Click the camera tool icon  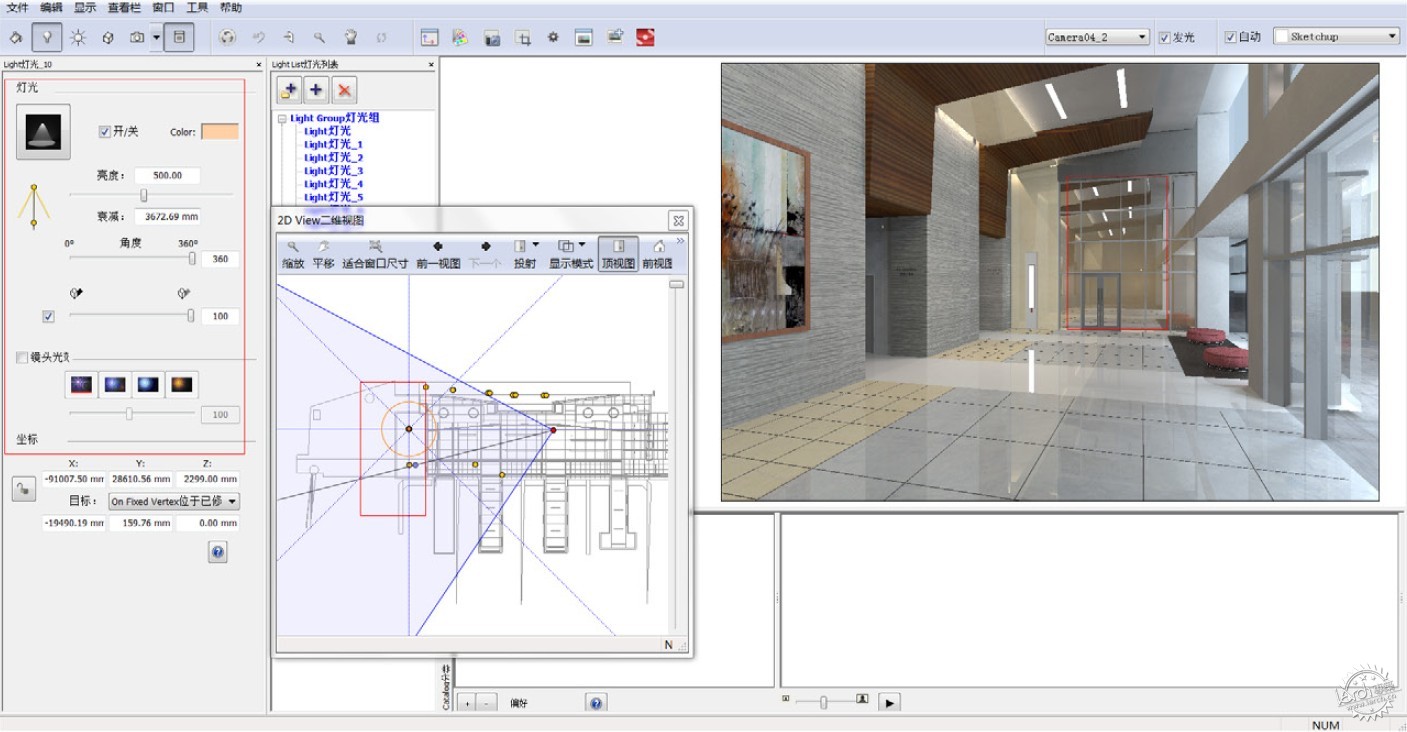coord(137,38)
